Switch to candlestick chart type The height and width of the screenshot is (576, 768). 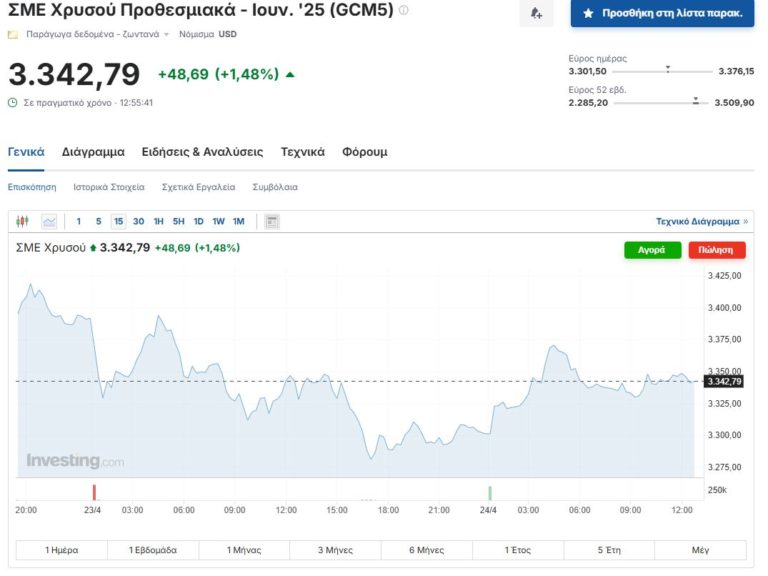pyautogui.click(x=23, y=222)
